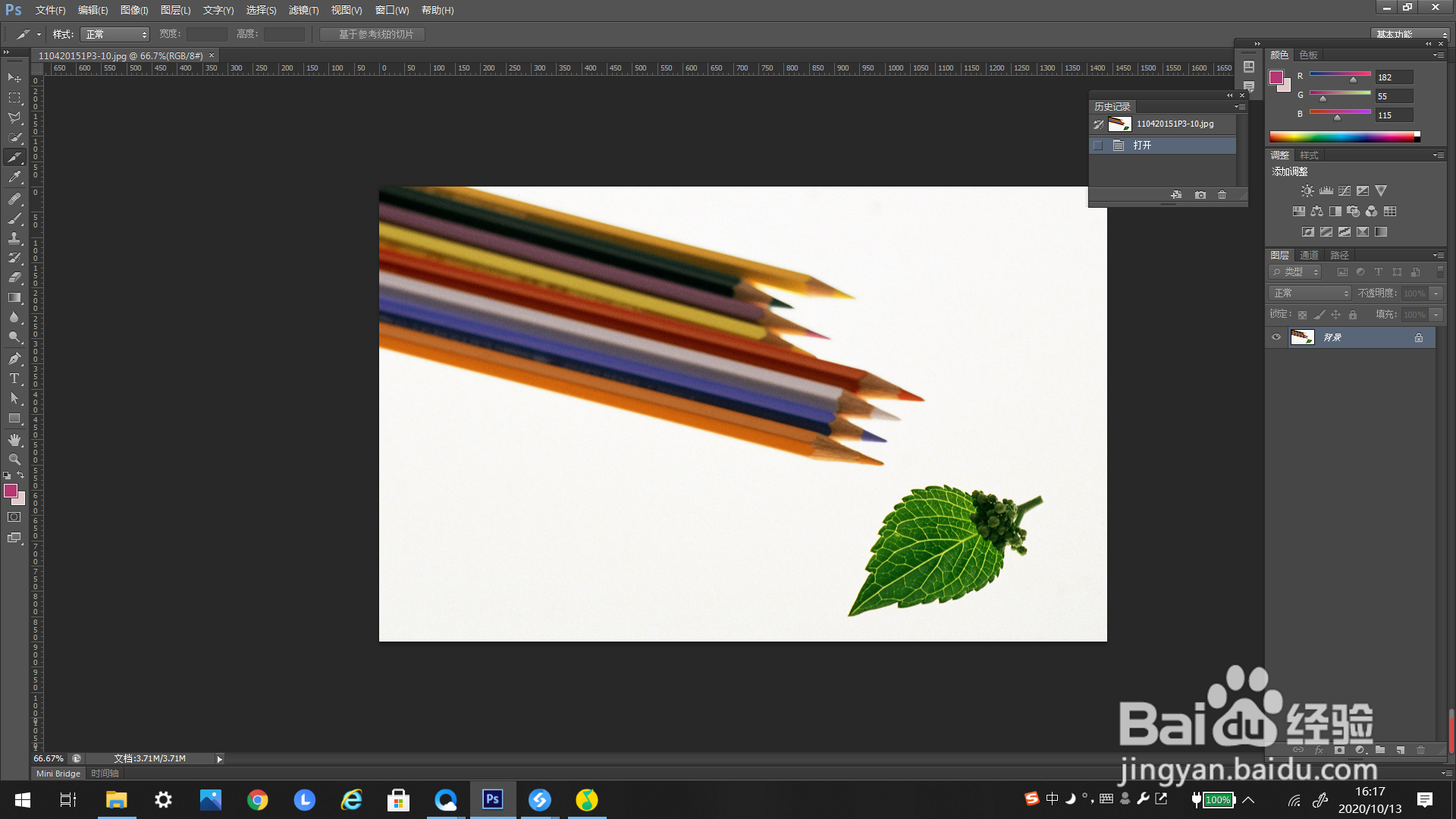Open the layer blend mode 正常 dropdown
Image resolution: width=1456 pixels, height=819 pixels.
(1310, 293)
